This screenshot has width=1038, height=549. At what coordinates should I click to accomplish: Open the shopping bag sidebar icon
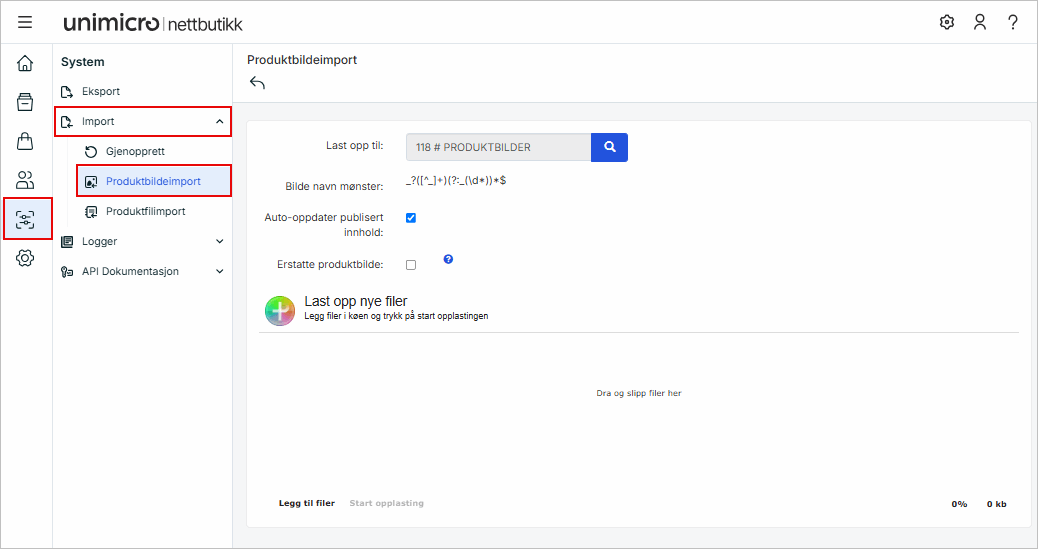[x=25, y=140]
